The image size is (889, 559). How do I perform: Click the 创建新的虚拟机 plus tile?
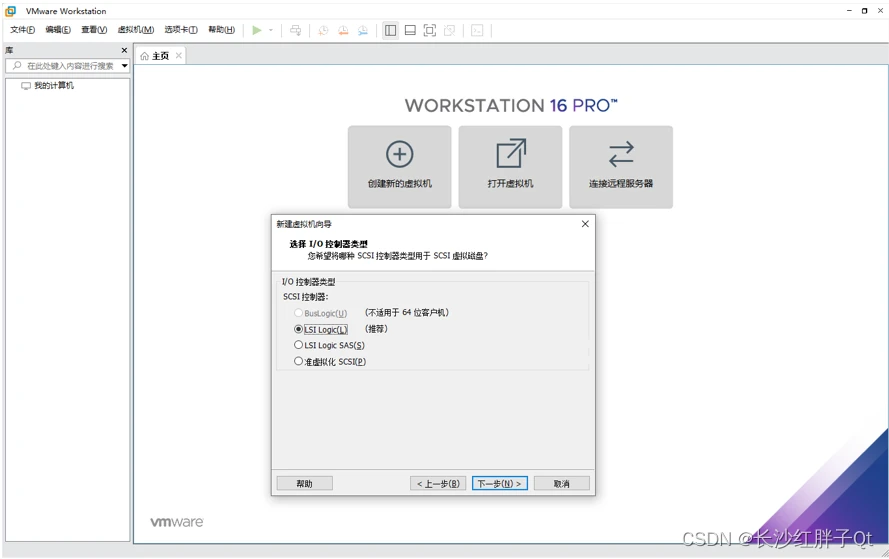point(400,167)
